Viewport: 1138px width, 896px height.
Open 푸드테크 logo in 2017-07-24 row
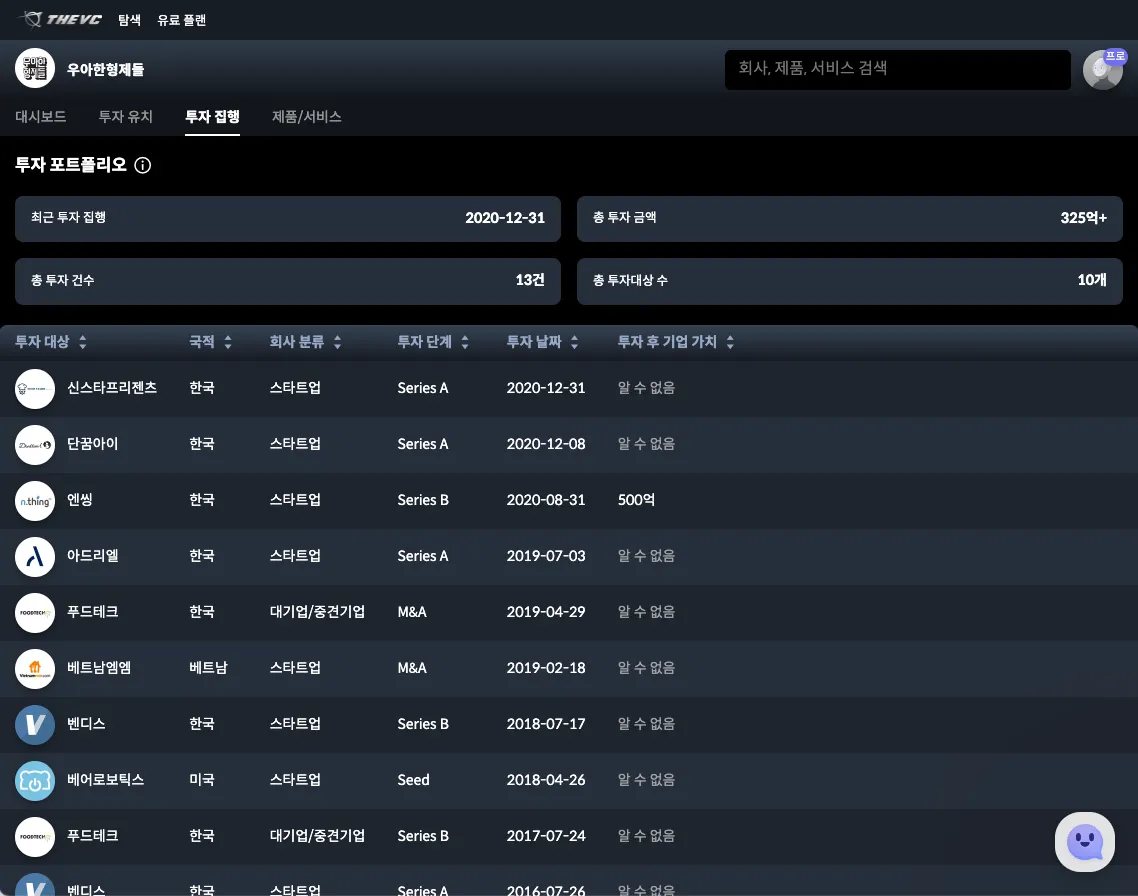35,837
